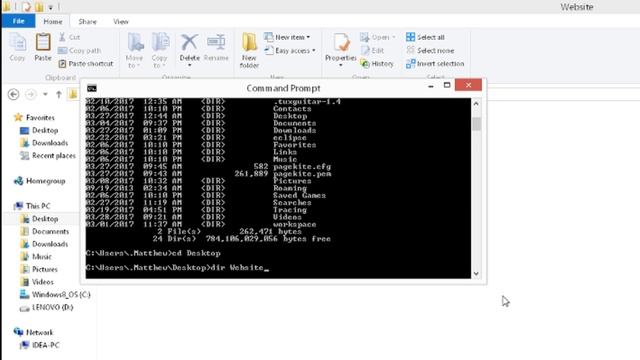
Task: Click the 'cd Desktop' command line
Action: point(153,253)
